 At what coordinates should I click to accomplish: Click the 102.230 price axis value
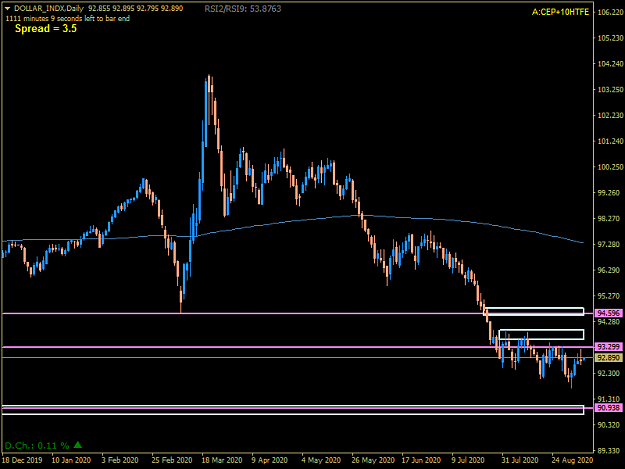(610, 115)
